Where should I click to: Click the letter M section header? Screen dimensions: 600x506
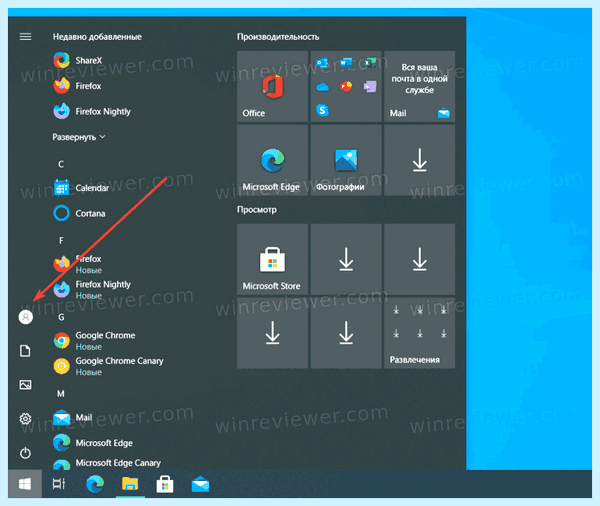click(61, 393)
